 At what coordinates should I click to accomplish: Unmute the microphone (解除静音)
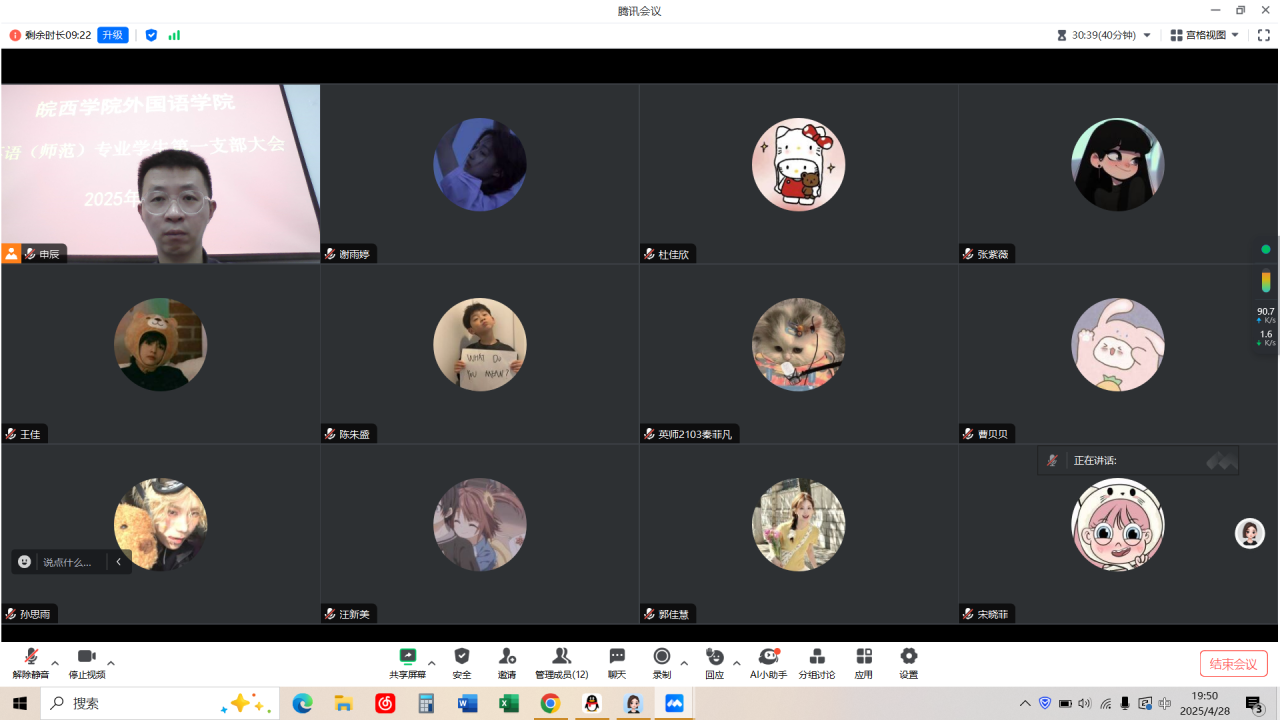tap(31, 663)
